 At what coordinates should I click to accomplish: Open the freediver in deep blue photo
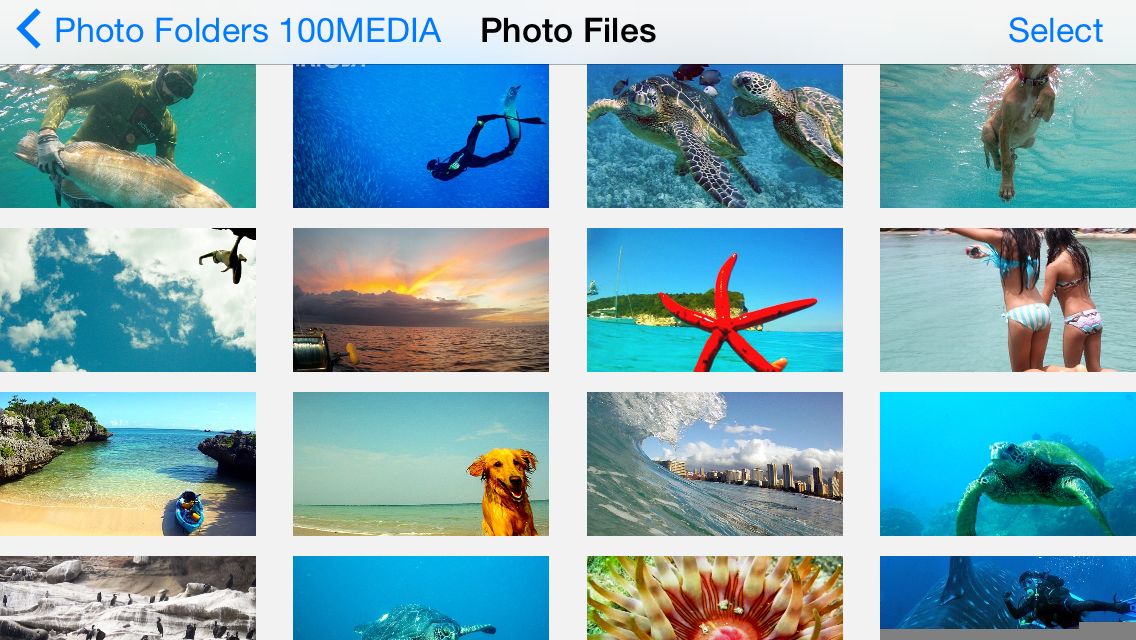tap(421, 136)
